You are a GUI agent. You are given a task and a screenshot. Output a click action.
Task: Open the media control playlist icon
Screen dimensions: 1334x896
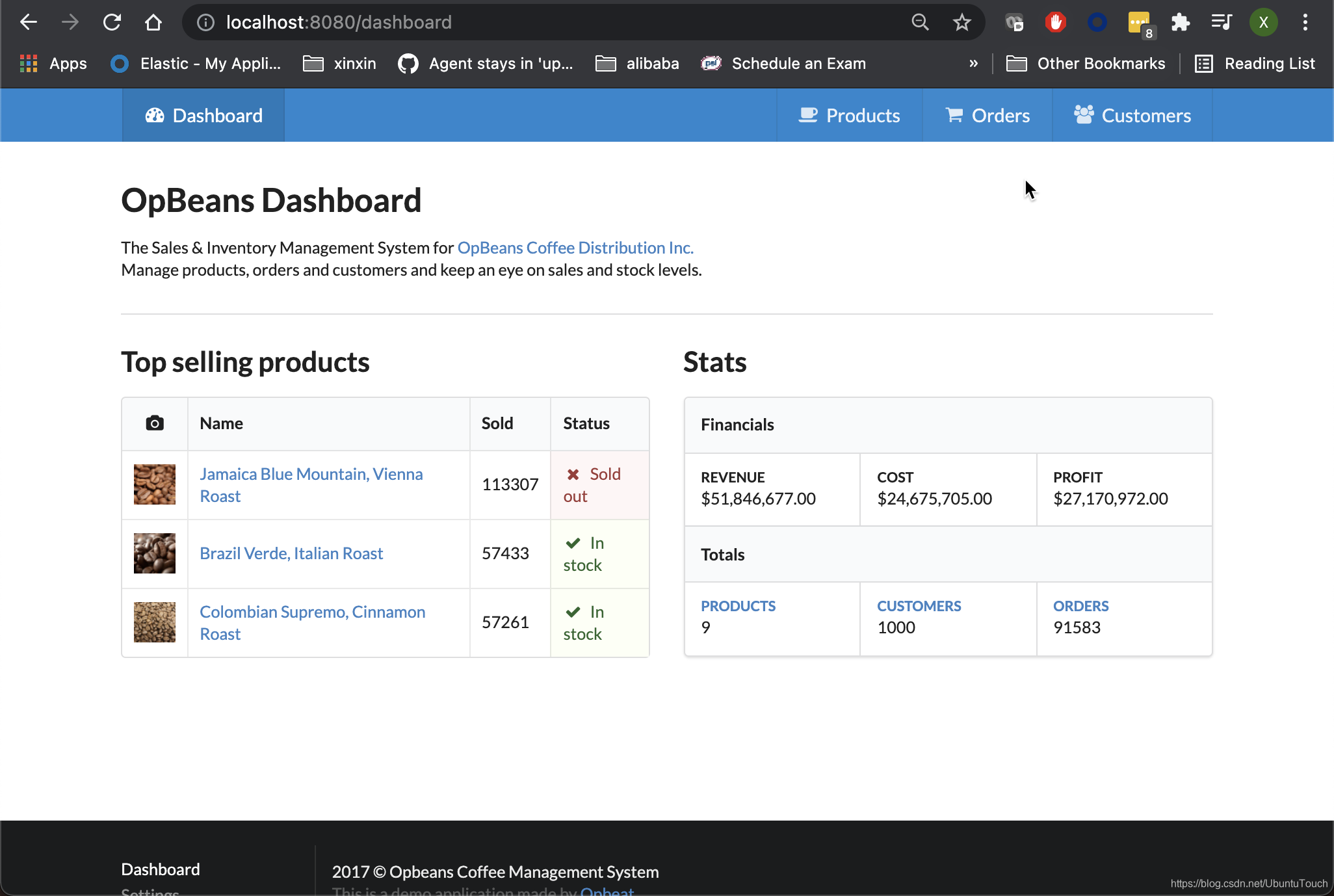pyautogui.click(x=1222, y=22)
